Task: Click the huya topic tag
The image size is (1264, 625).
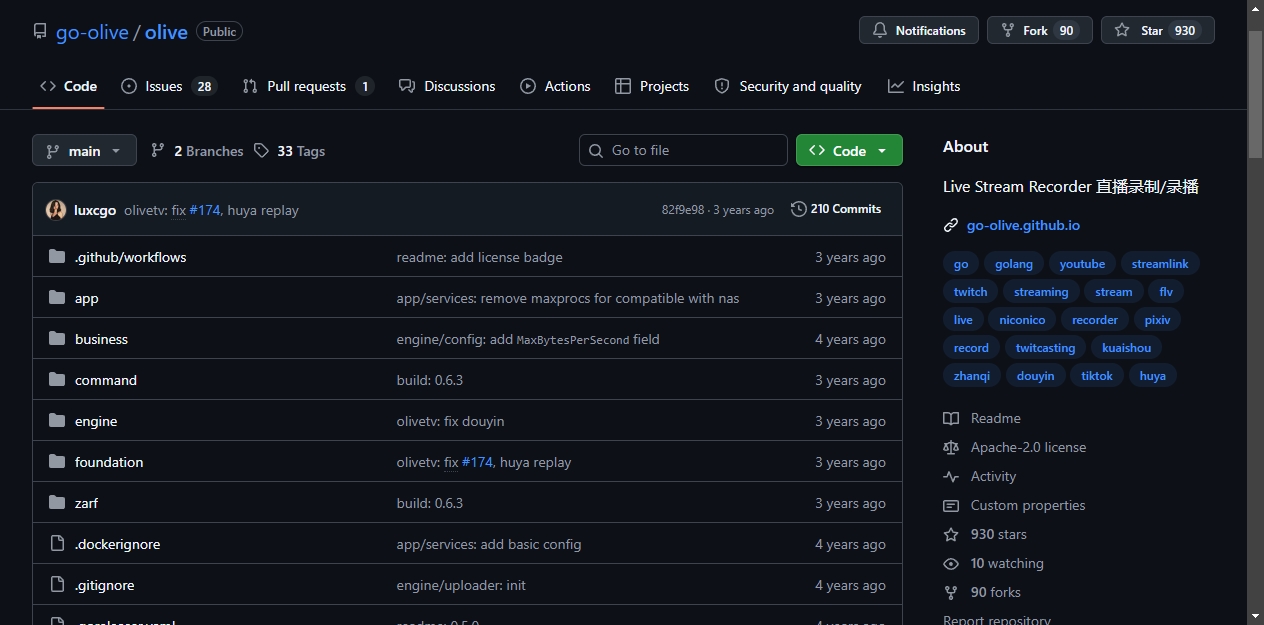Action: tap(1152, 376)
